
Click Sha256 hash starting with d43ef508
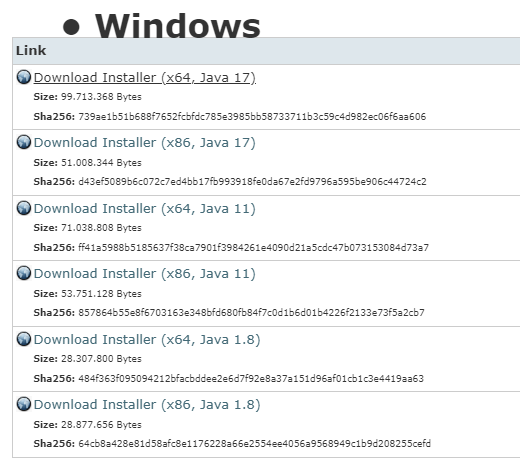(x=252, y=182)
